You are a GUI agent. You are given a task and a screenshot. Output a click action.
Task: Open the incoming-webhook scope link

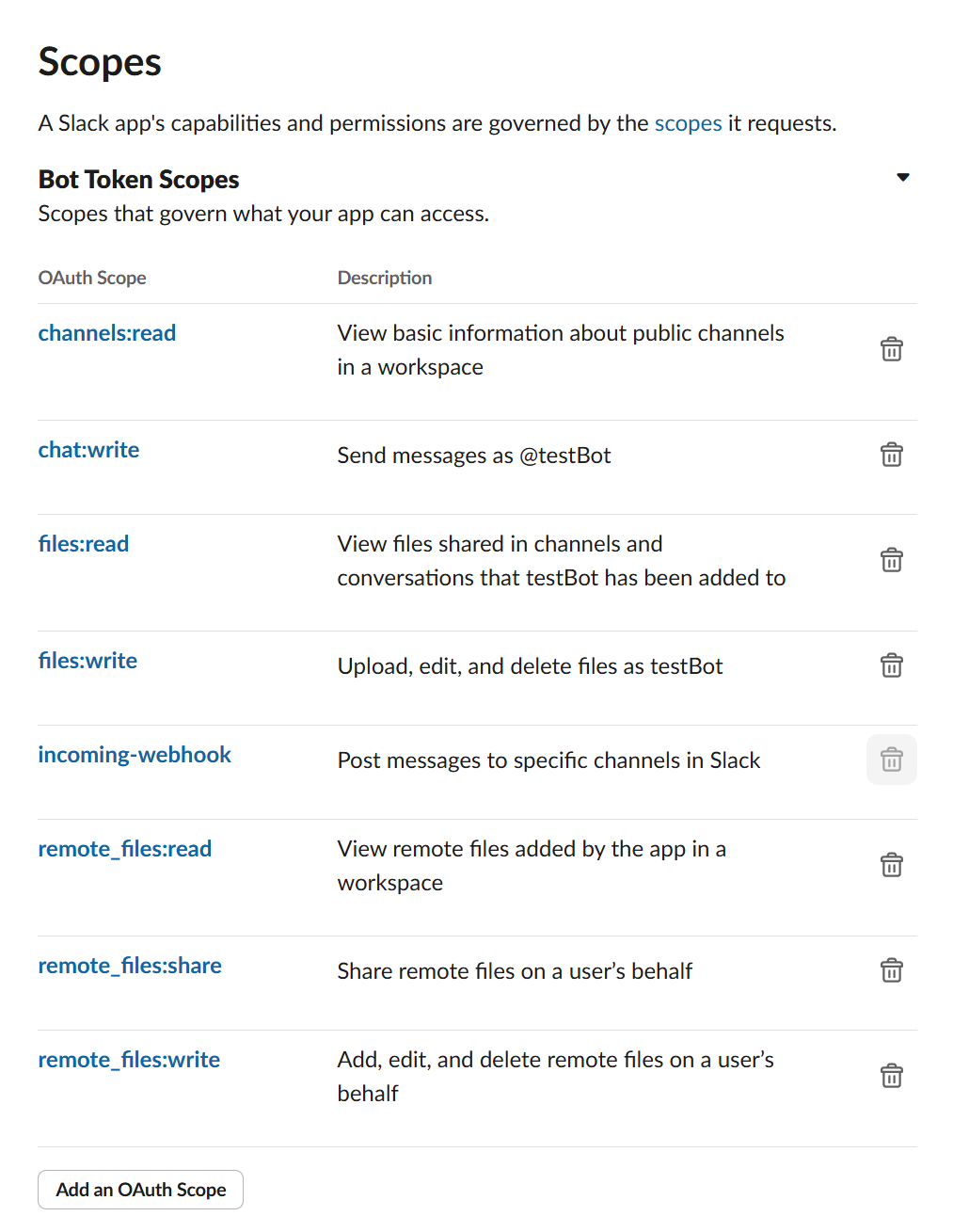pyautogui.click(x=135, y=755)
